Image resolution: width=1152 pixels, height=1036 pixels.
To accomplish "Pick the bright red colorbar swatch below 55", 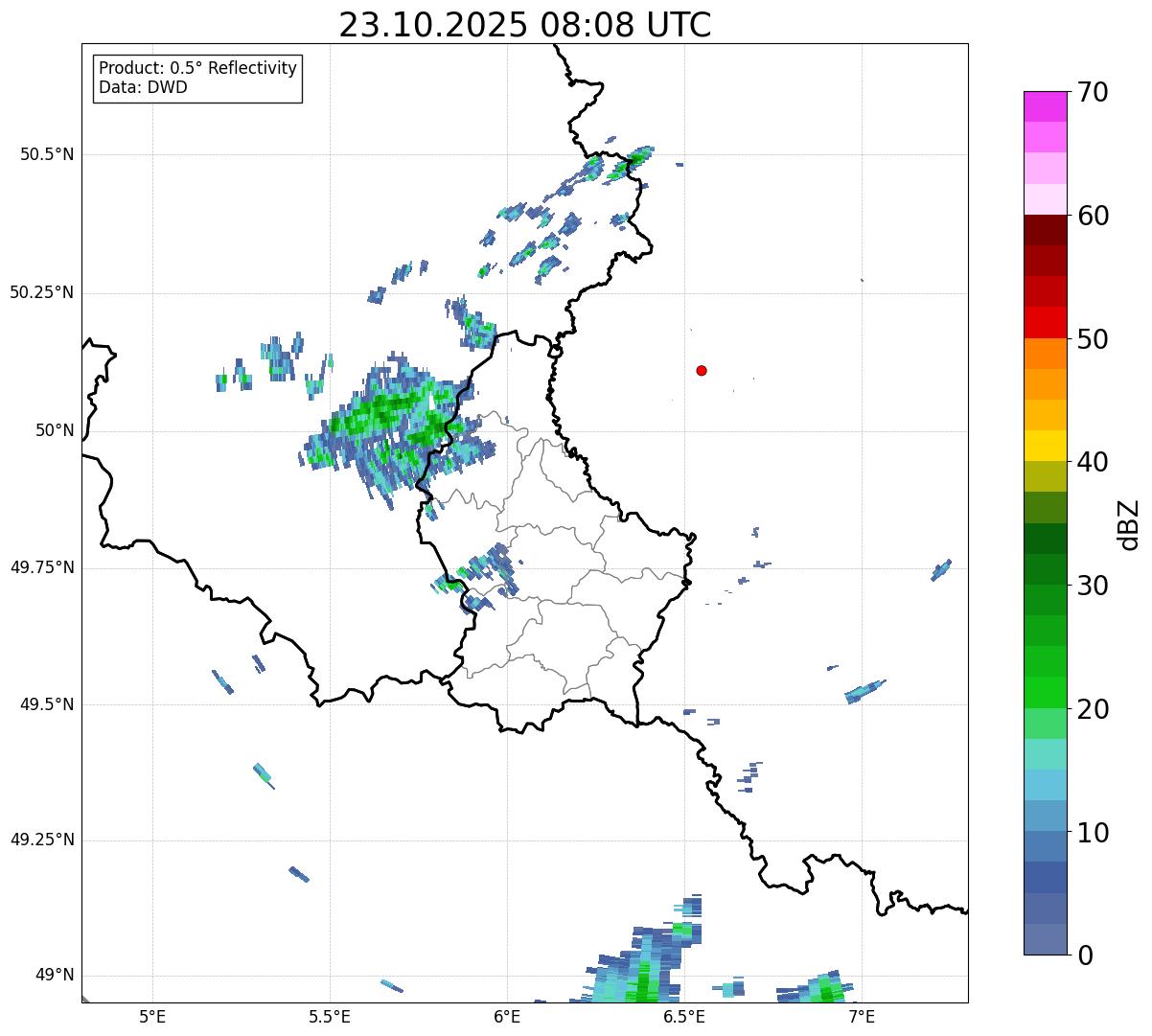I will coord(1045,322).
